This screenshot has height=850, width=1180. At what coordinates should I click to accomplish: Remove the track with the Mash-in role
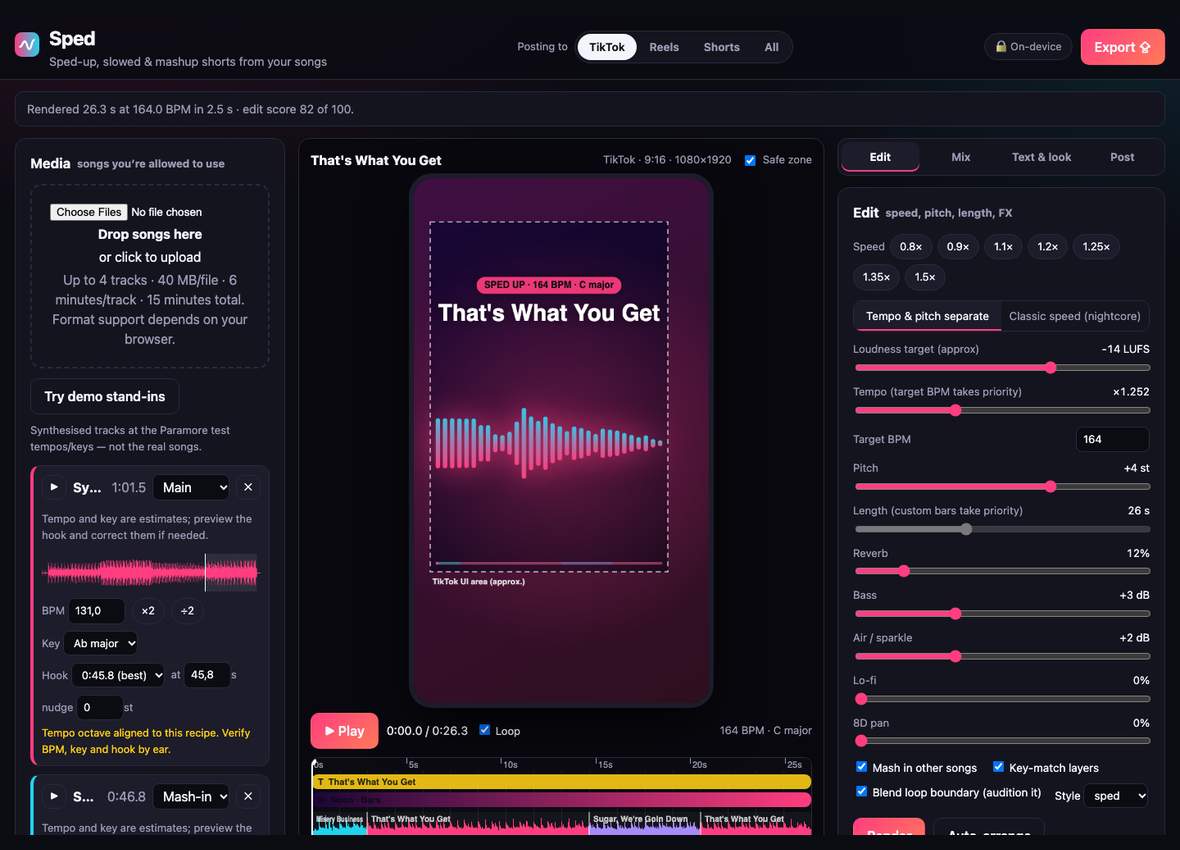(248, 796)
